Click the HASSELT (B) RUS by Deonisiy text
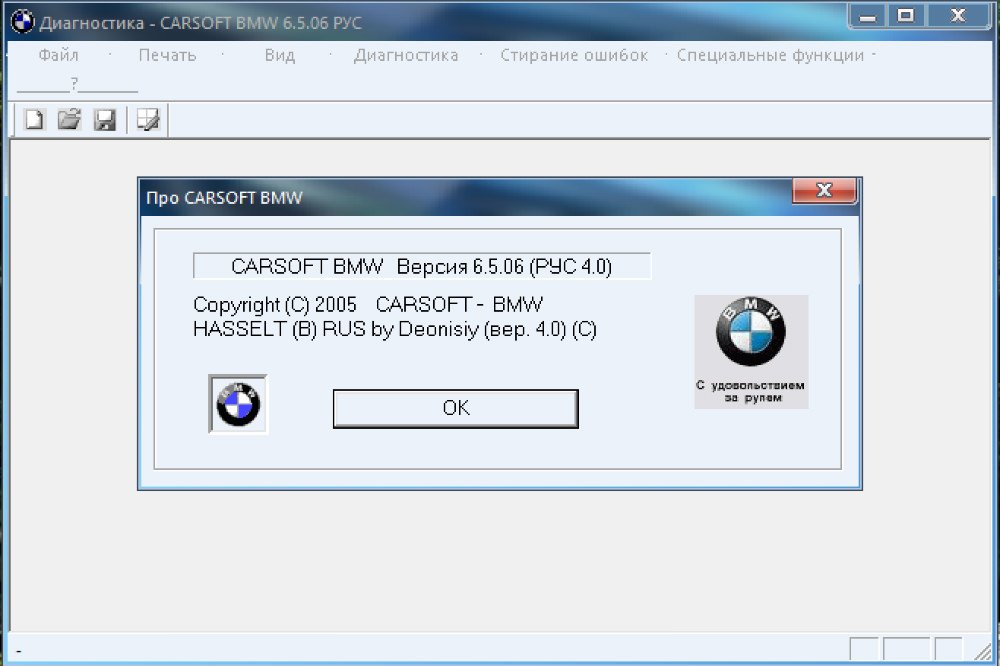This screenshot has height=666, width=1000. tap(395, 329)
